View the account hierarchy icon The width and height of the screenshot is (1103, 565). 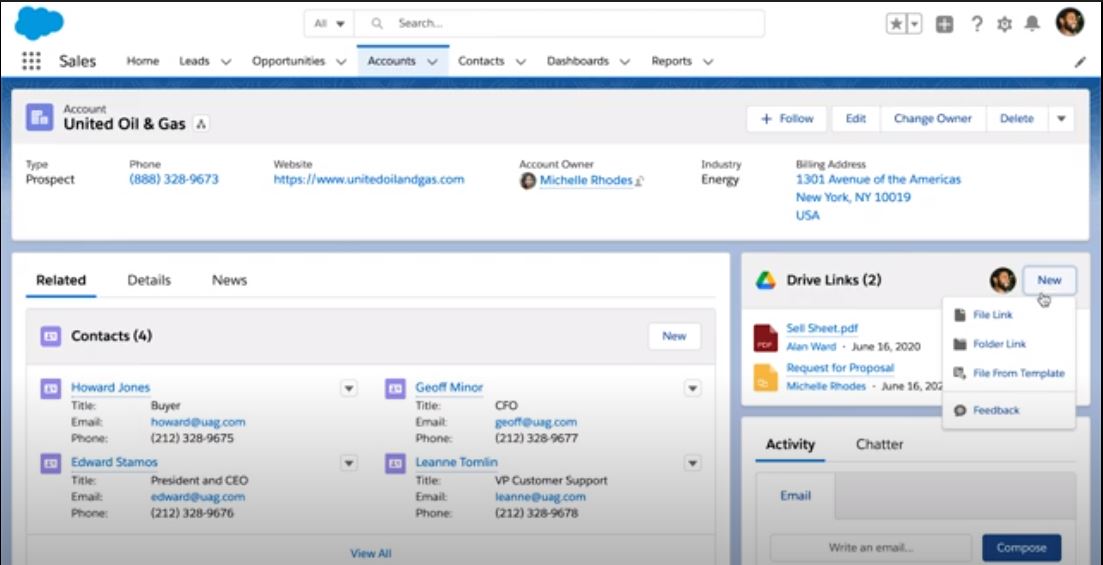click(x=201, y=125)
